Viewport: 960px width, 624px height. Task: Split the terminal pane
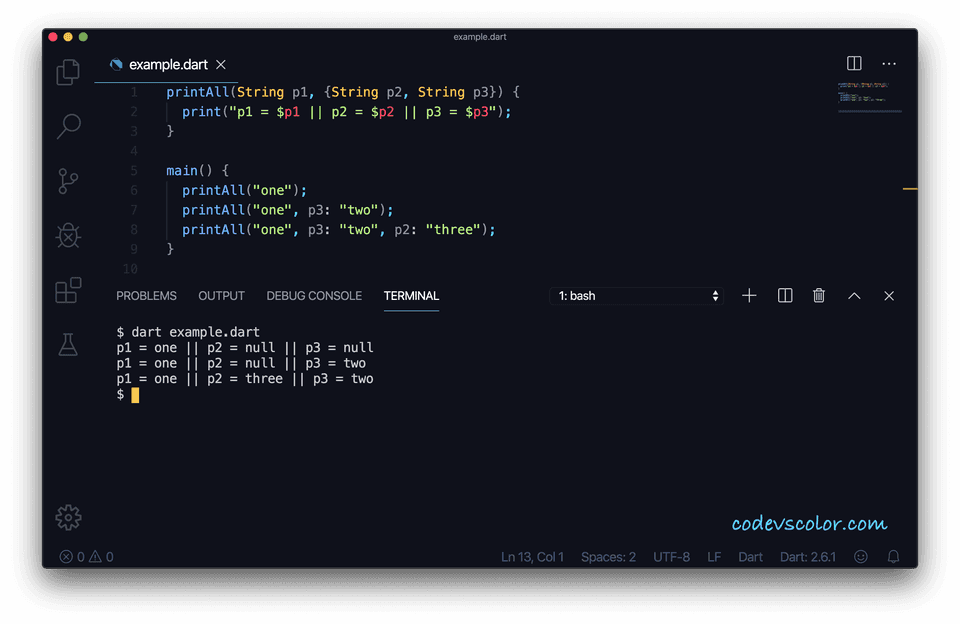(x=784, y=295)
